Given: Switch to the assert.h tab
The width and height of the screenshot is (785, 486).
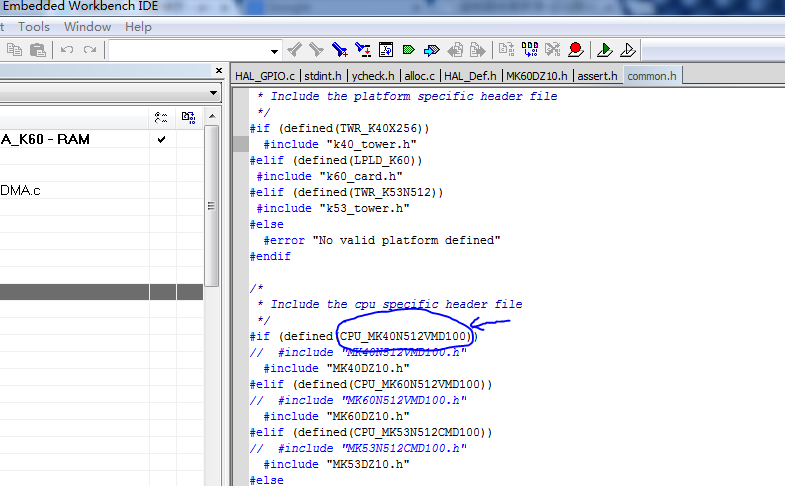Looking at the screenshot, I should [597, 76].
